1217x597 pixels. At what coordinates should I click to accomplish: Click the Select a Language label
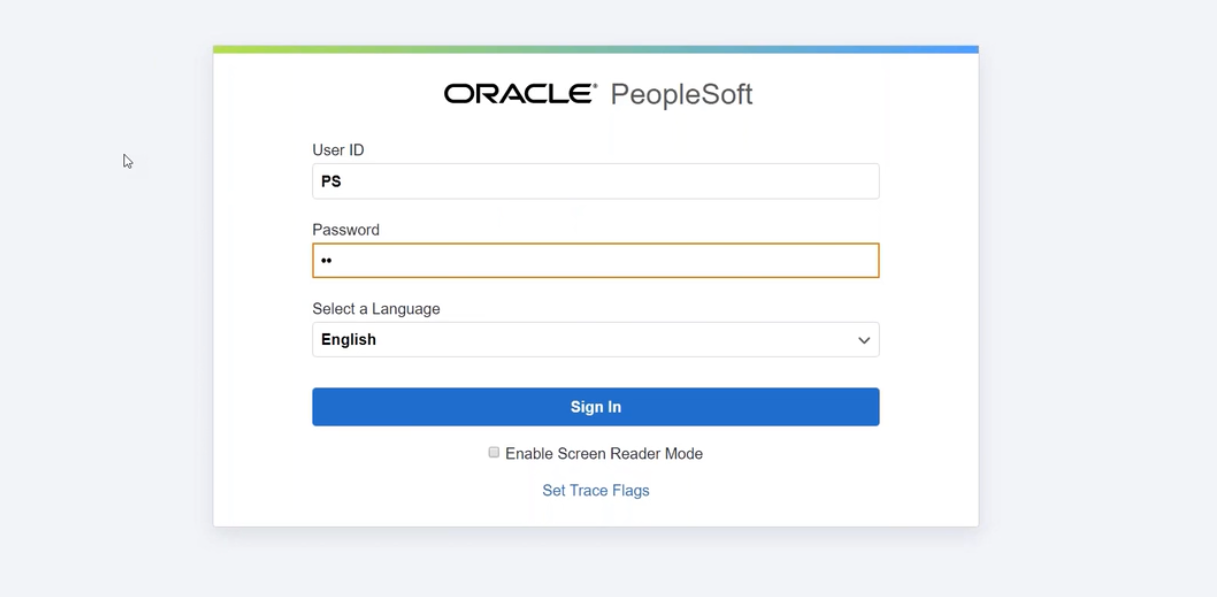click(376, 308)
